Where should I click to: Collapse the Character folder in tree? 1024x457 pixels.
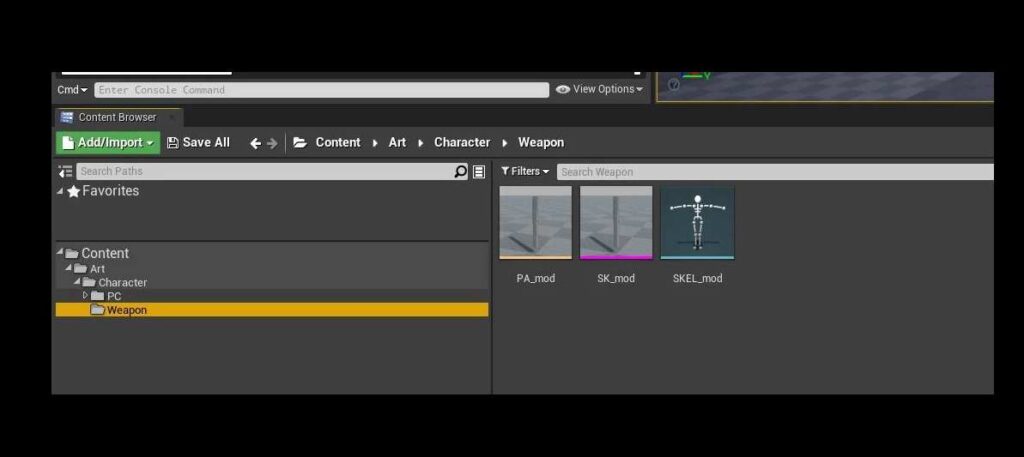click(77, 282)
